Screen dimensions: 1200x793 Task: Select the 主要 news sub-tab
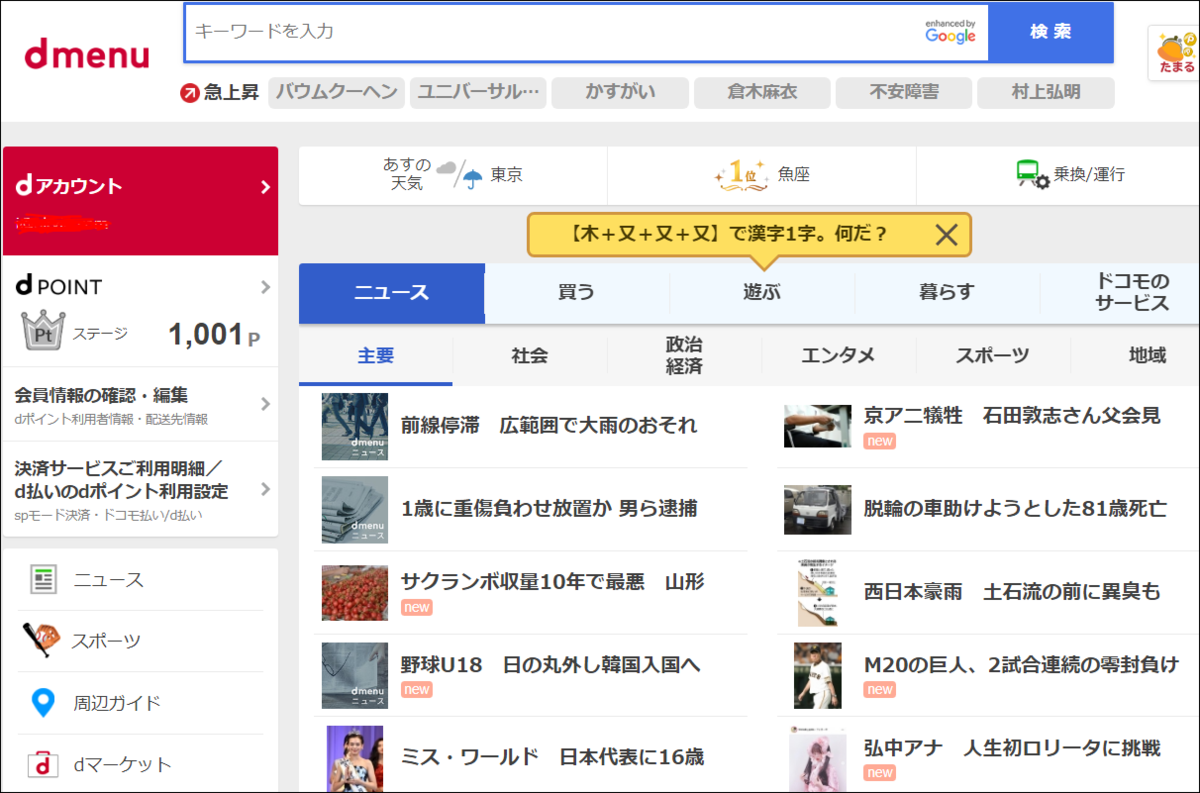pos(376,355)
